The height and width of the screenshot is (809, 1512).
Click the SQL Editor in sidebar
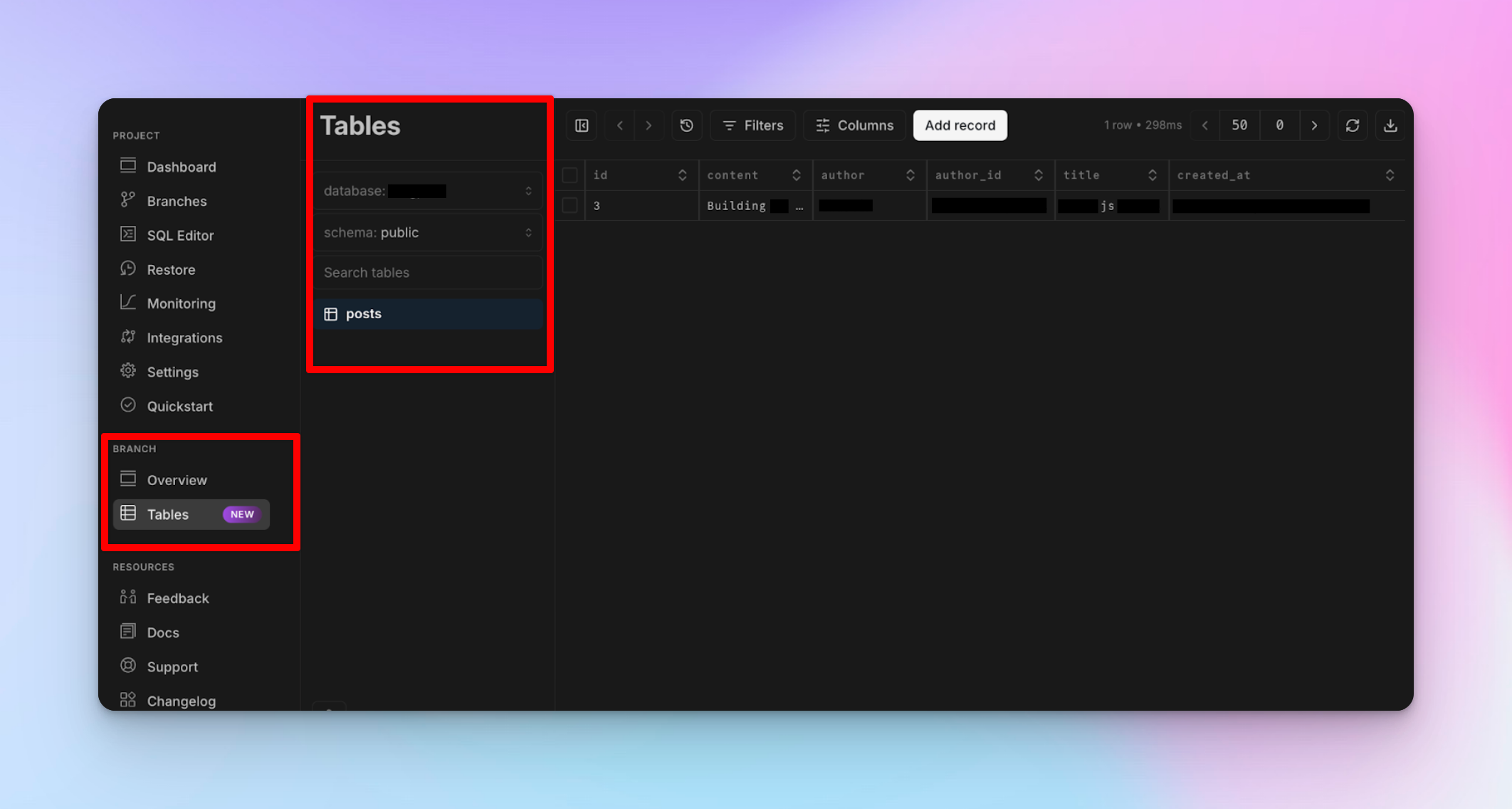coord(179,235)
